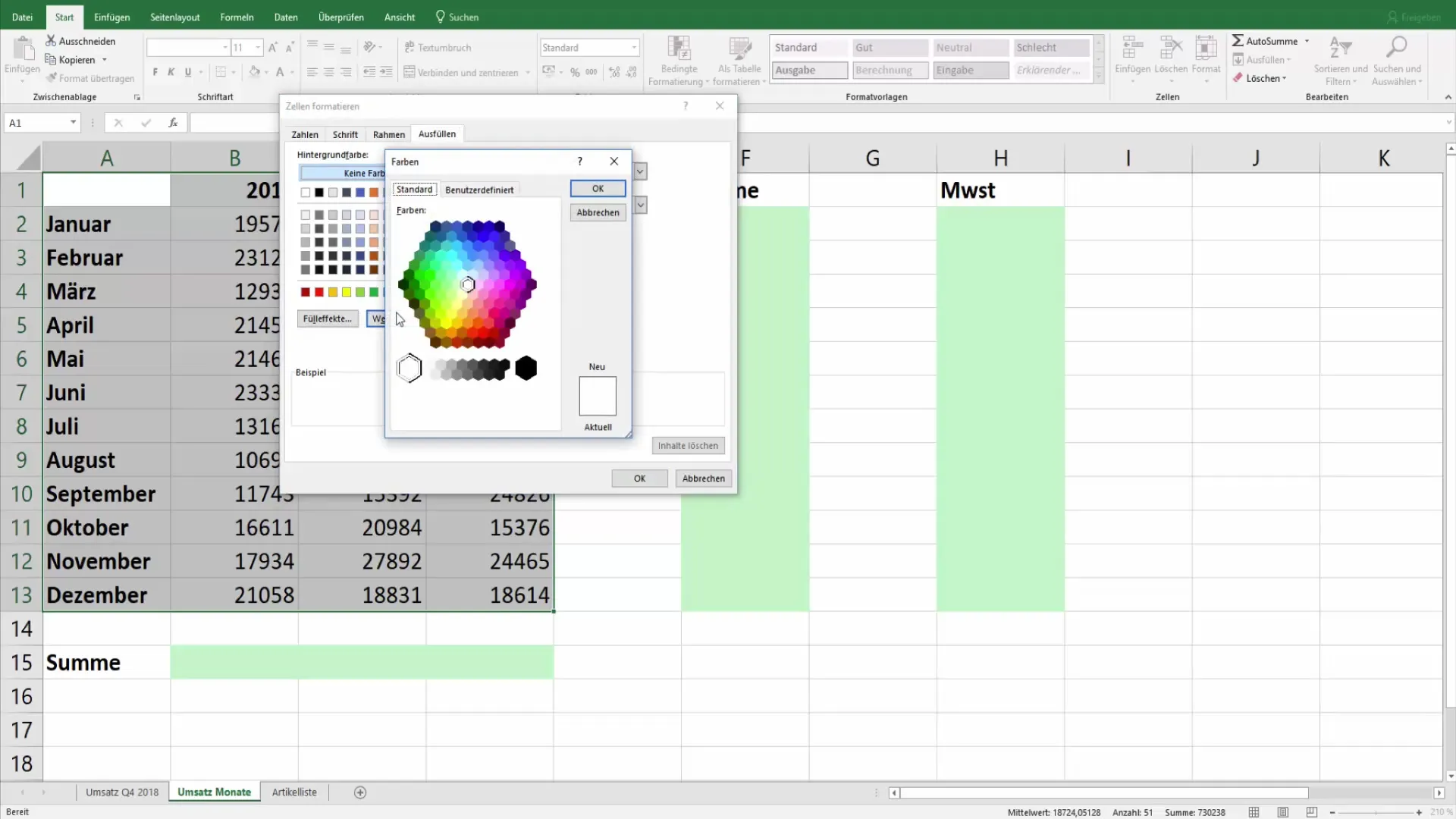Click the Kopieren copy icon

pyautogui.click(x=51, y=59)
